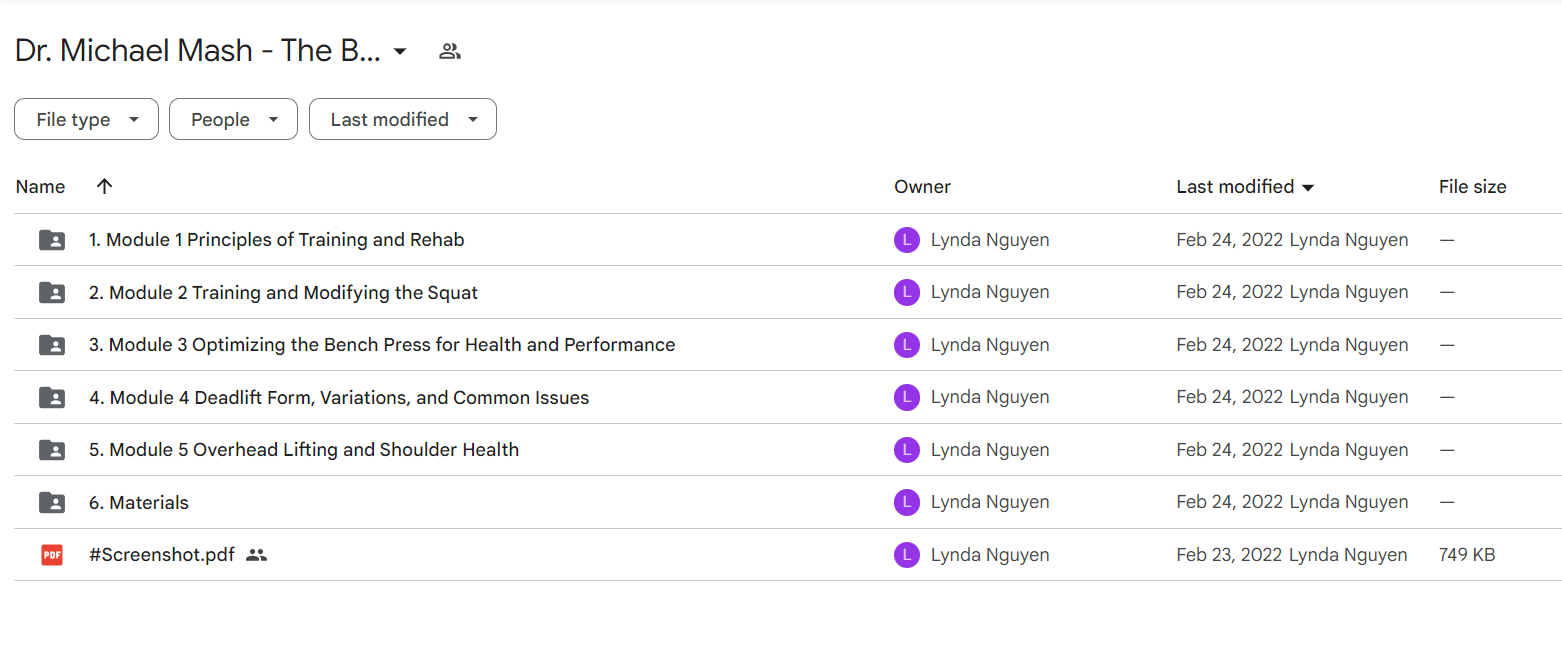Viewport: 1562px width, 663px height.
Task: Click the 749 KB file size value
Action: pos(1467,555)
